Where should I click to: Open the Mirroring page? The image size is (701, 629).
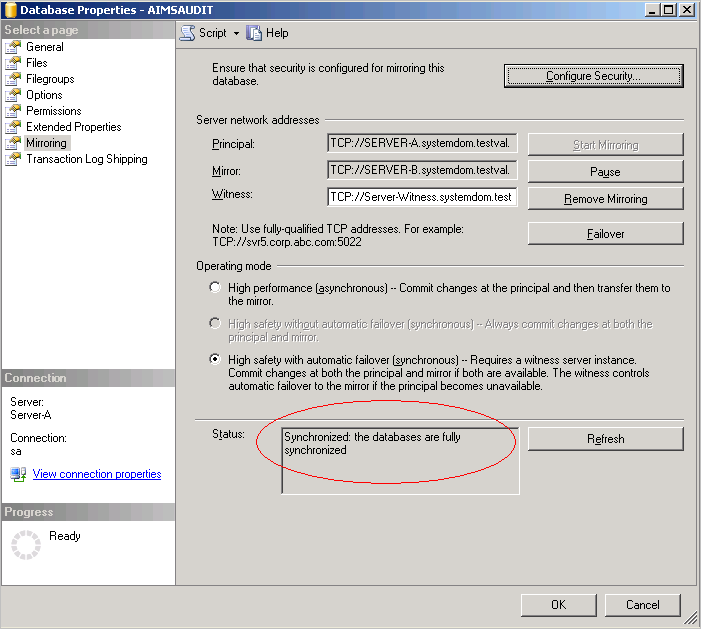(46, 143)
